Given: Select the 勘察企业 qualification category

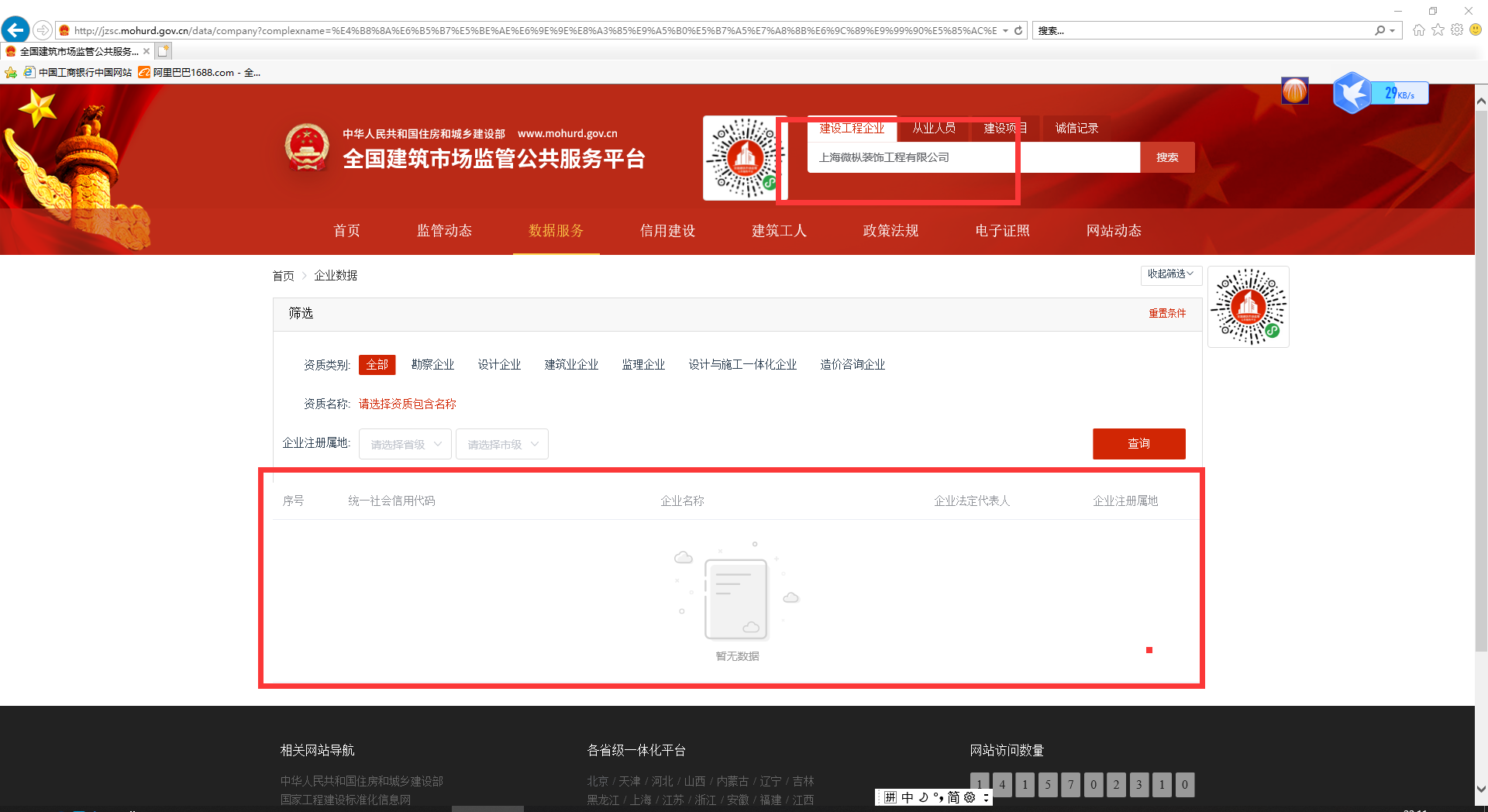Looking at the screenshot, I should tap(432, 365).
